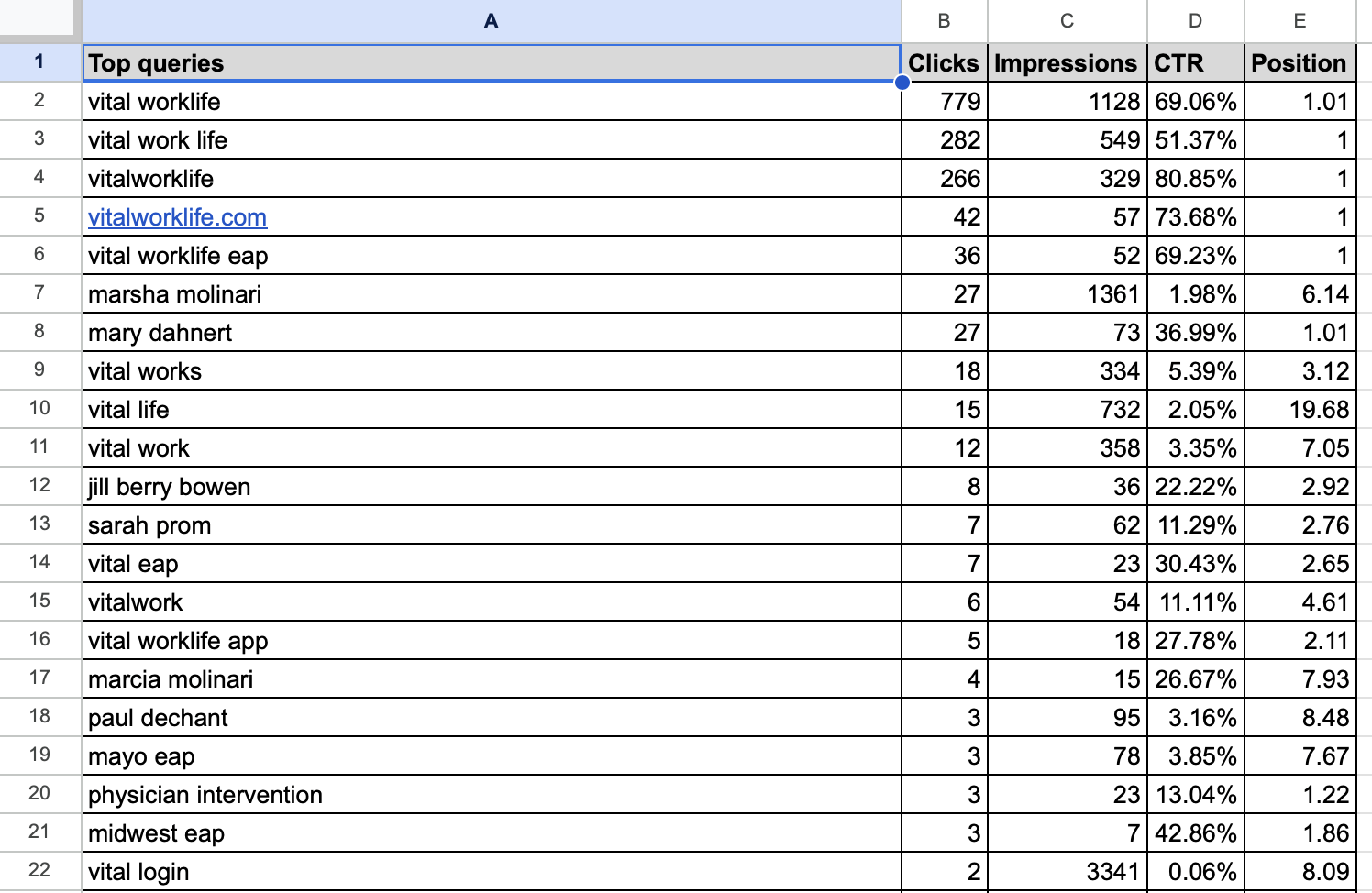Select column A header
Image resolution: width=1372 pixels, height=893 pixels.
[x=492, y=21]
